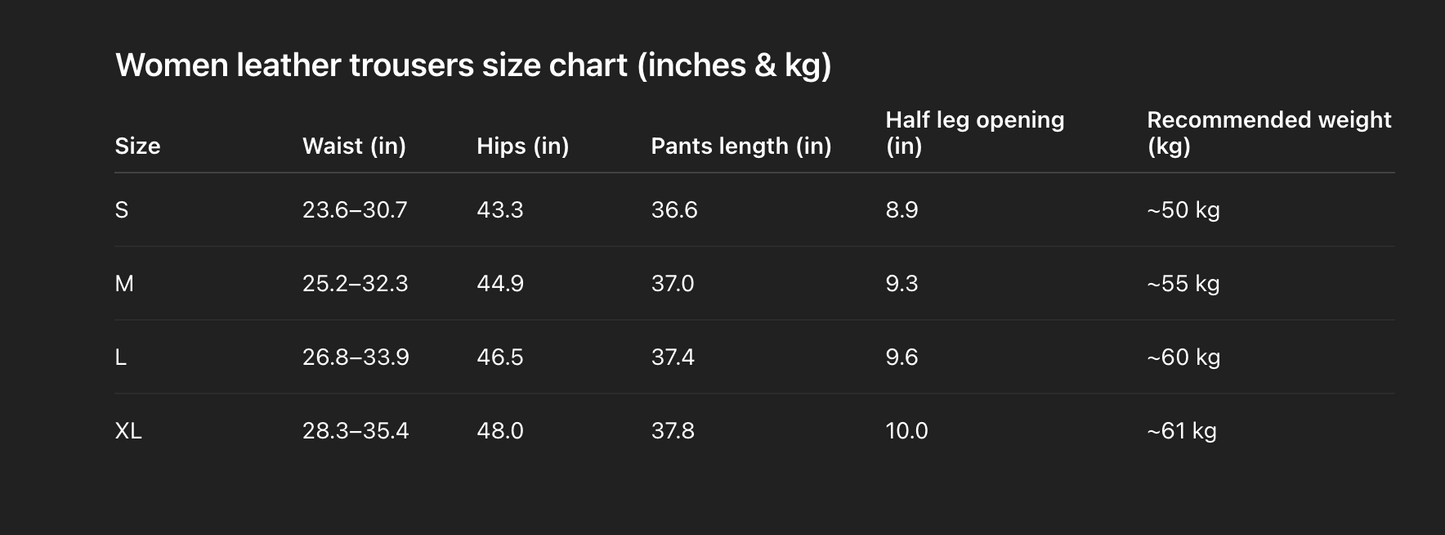Click the ~50 kg weight cell
This screenshot has height=535, width=1445.
(x=1183, y=210)
